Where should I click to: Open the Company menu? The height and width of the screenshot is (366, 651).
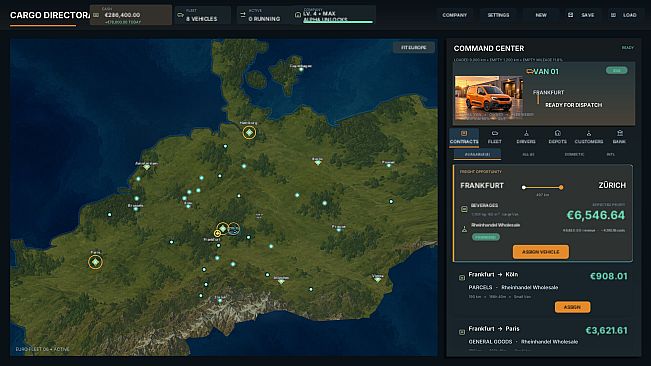(455, 15)
